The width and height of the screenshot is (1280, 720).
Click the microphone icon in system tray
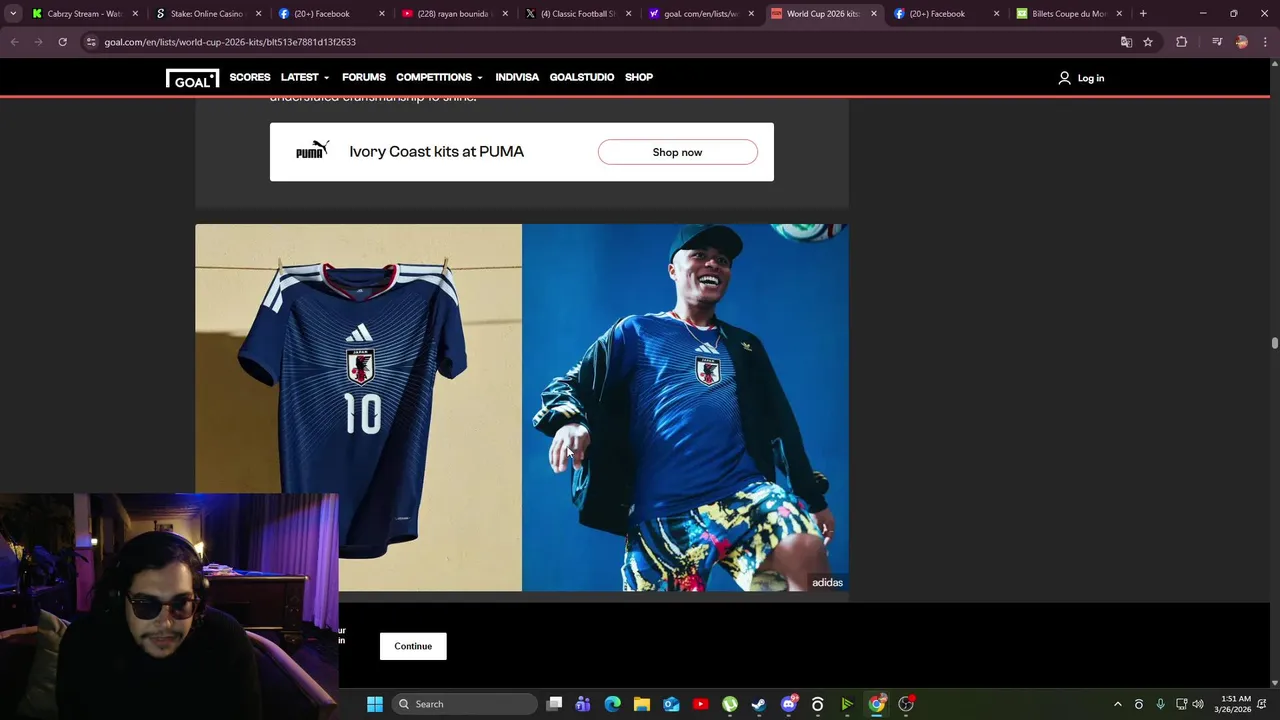(x=1160, y=704)
